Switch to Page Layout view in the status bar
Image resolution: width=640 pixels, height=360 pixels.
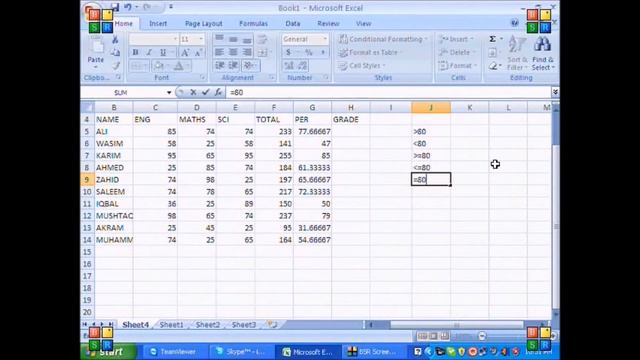coord(433,336)
